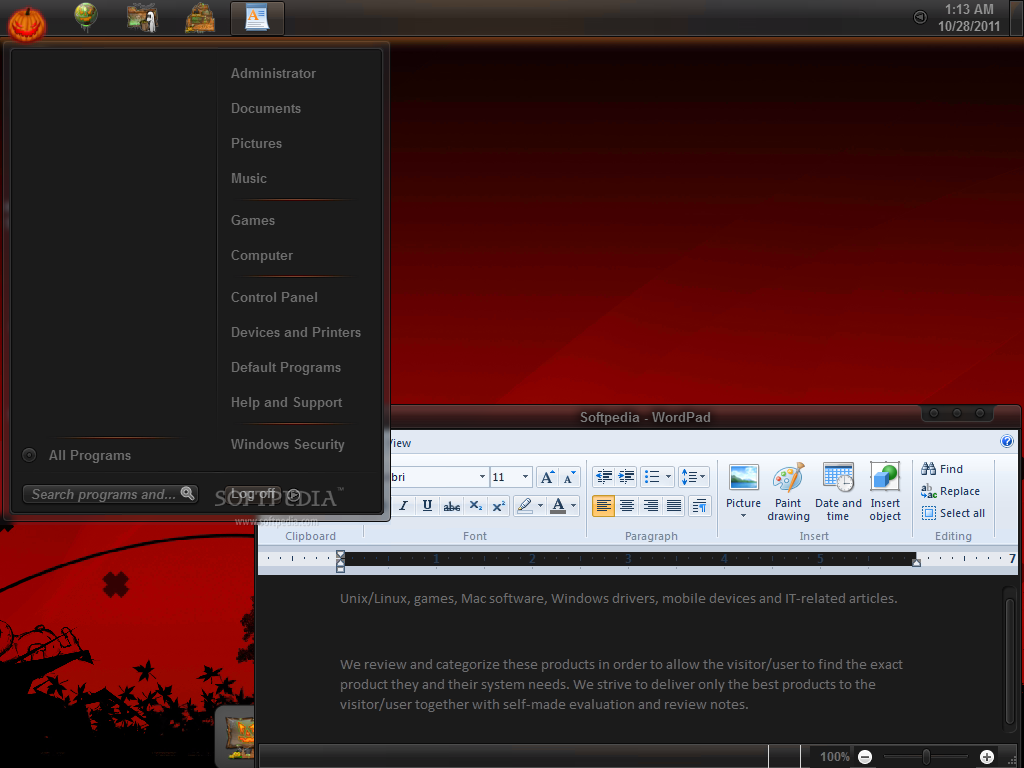The height and width of the screenshot is (768, 1024).
Task: Toggle superscript formatting
Action: tap(498, 505)
